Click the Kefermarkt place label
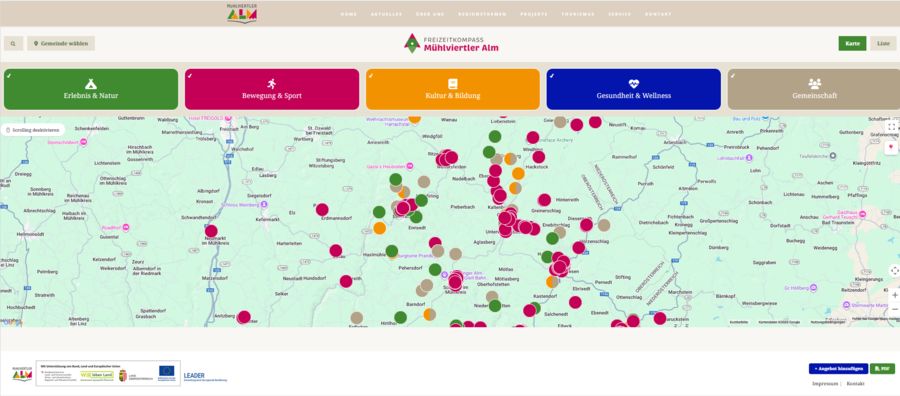 (266, 219)
